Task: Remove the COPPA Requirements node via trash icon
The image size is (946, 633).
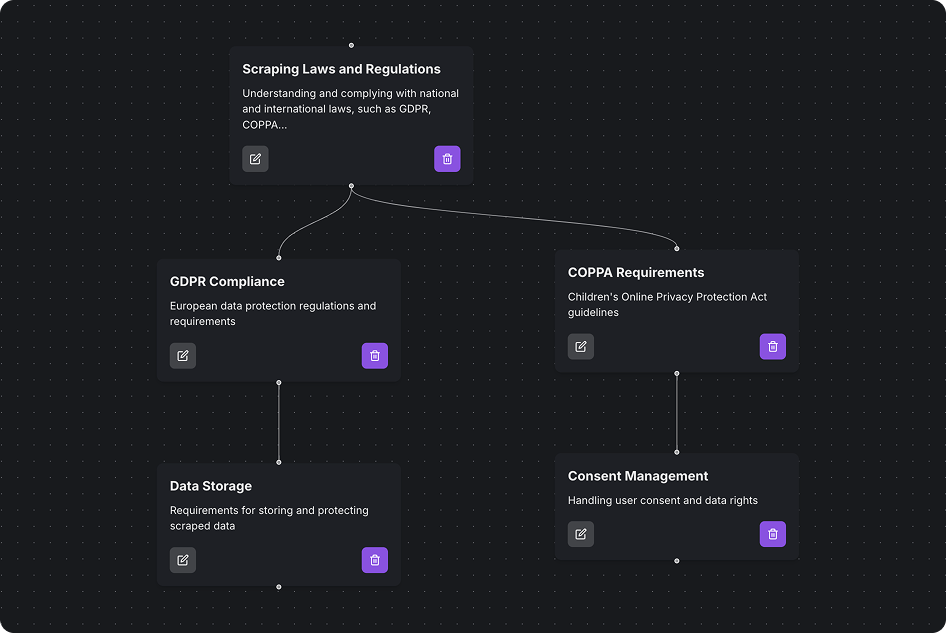Action: point(772,346)
